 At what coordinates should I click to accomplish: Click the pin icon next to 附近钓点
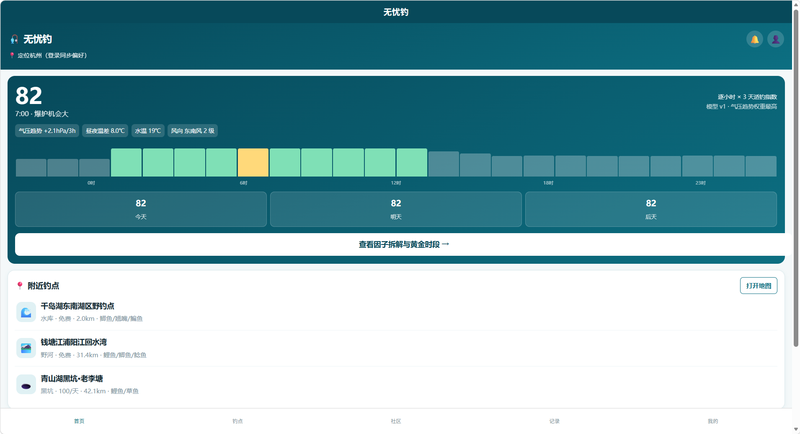[x=20, y=286]
